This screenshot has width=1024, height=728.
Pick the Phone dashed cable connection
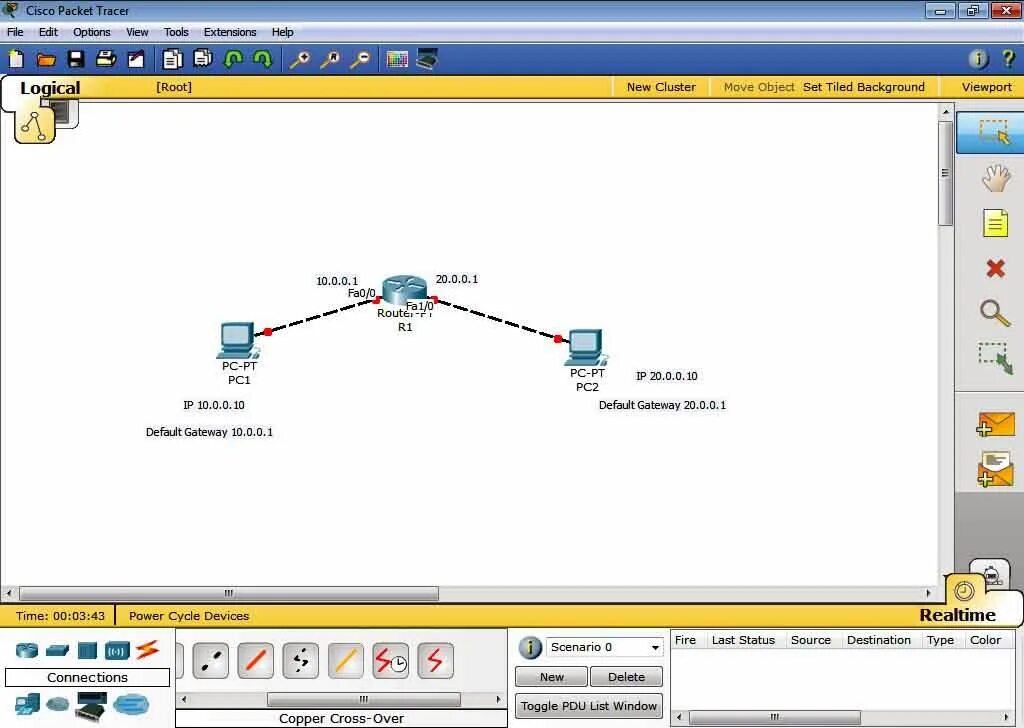tap(300, 661)
